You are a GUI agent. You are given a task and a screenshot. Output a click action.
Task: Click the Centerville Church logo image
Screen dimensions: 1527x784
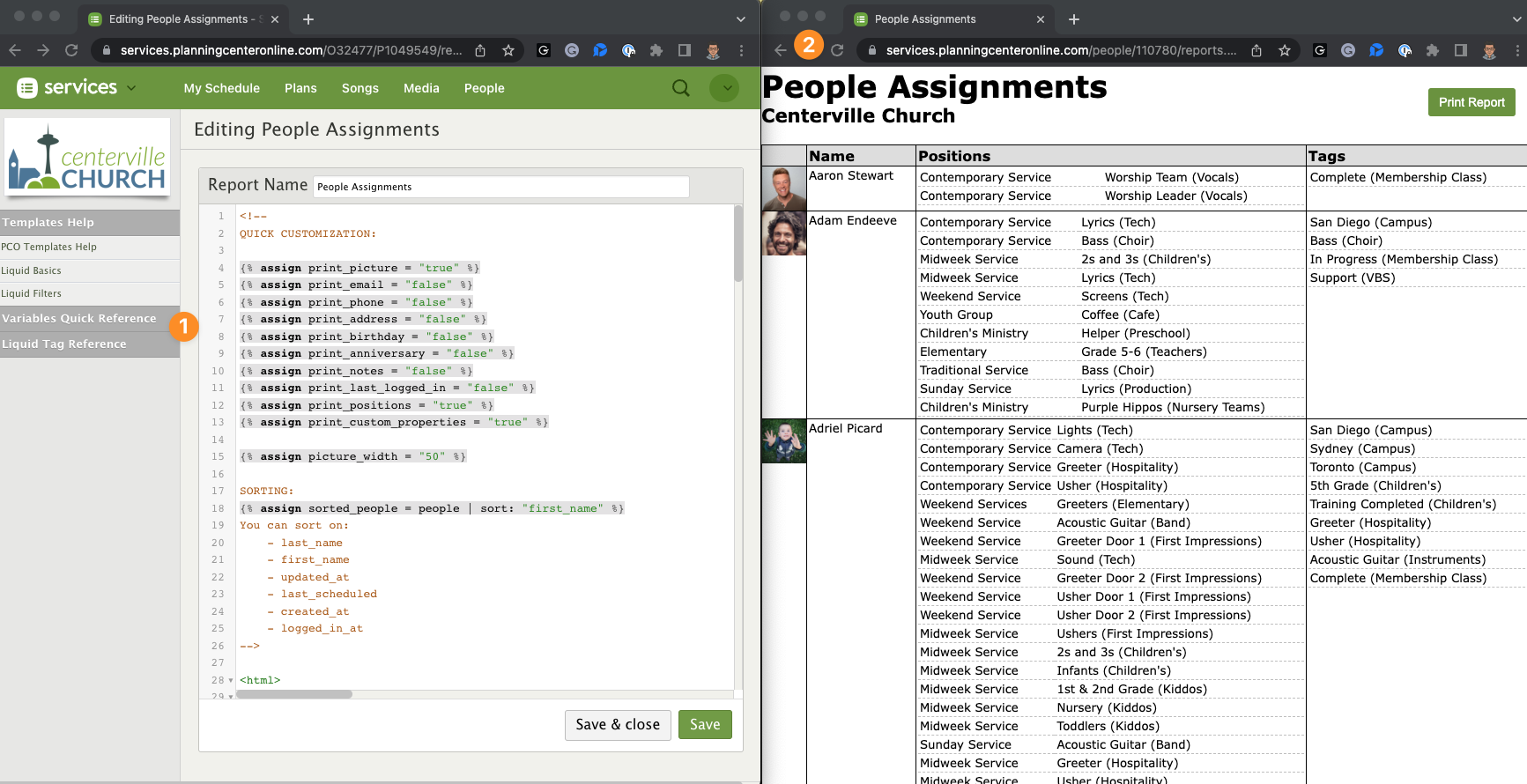point(87,159)
